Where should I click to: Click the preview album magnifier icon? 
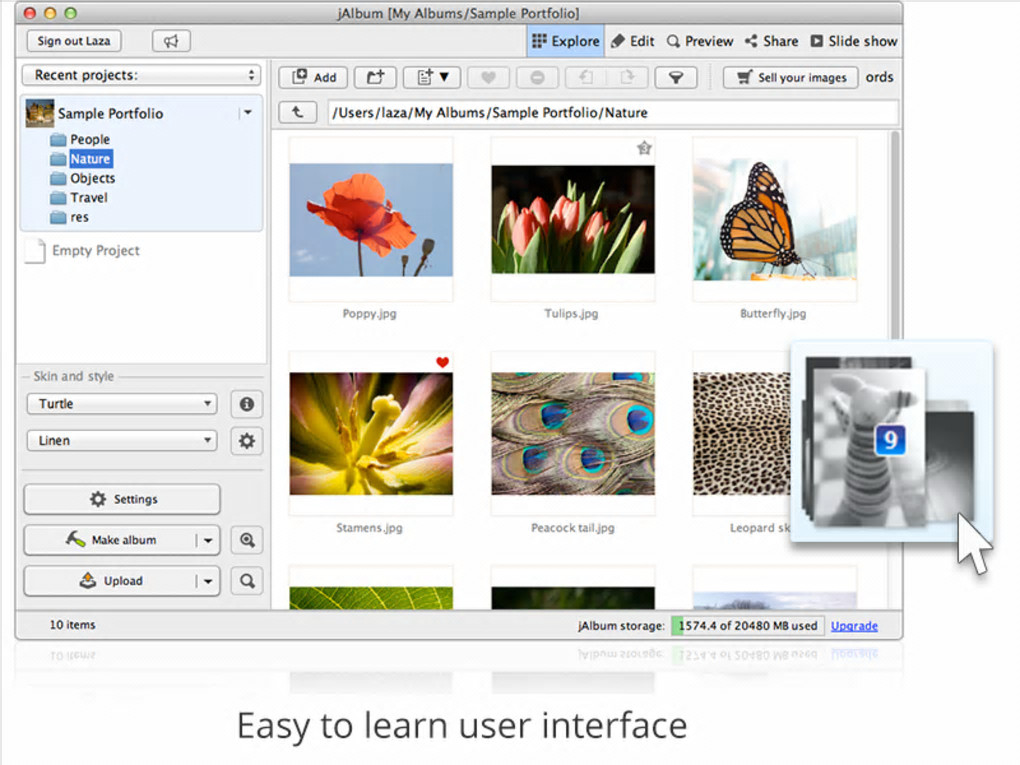point(246,540)
